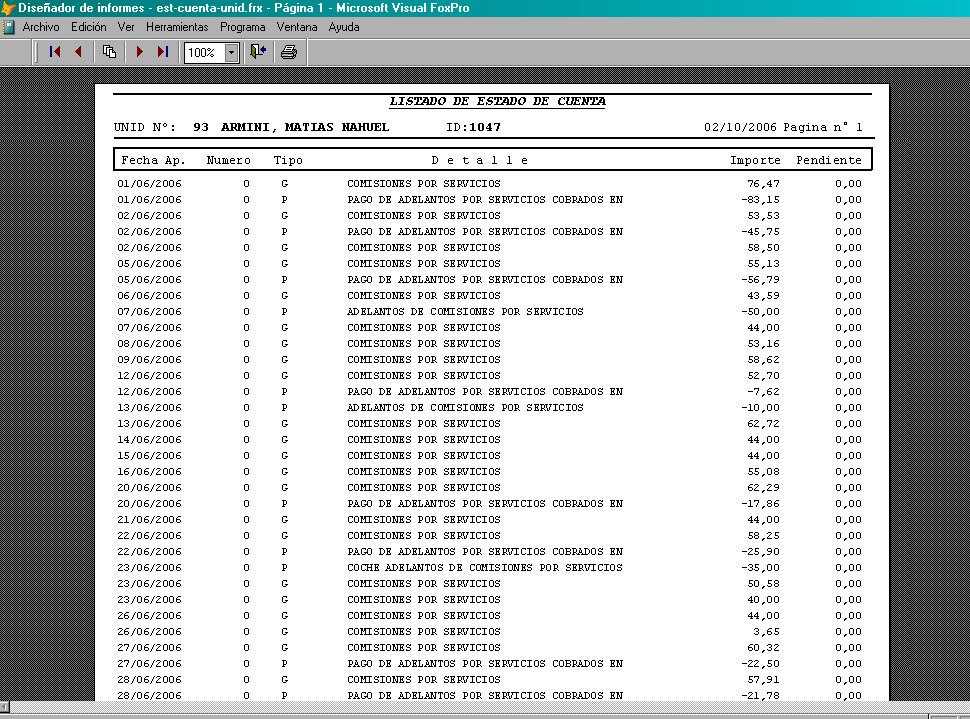Open the Ayuda menu
This screenshot has width=970, height=719.
[x=344, y=27]
